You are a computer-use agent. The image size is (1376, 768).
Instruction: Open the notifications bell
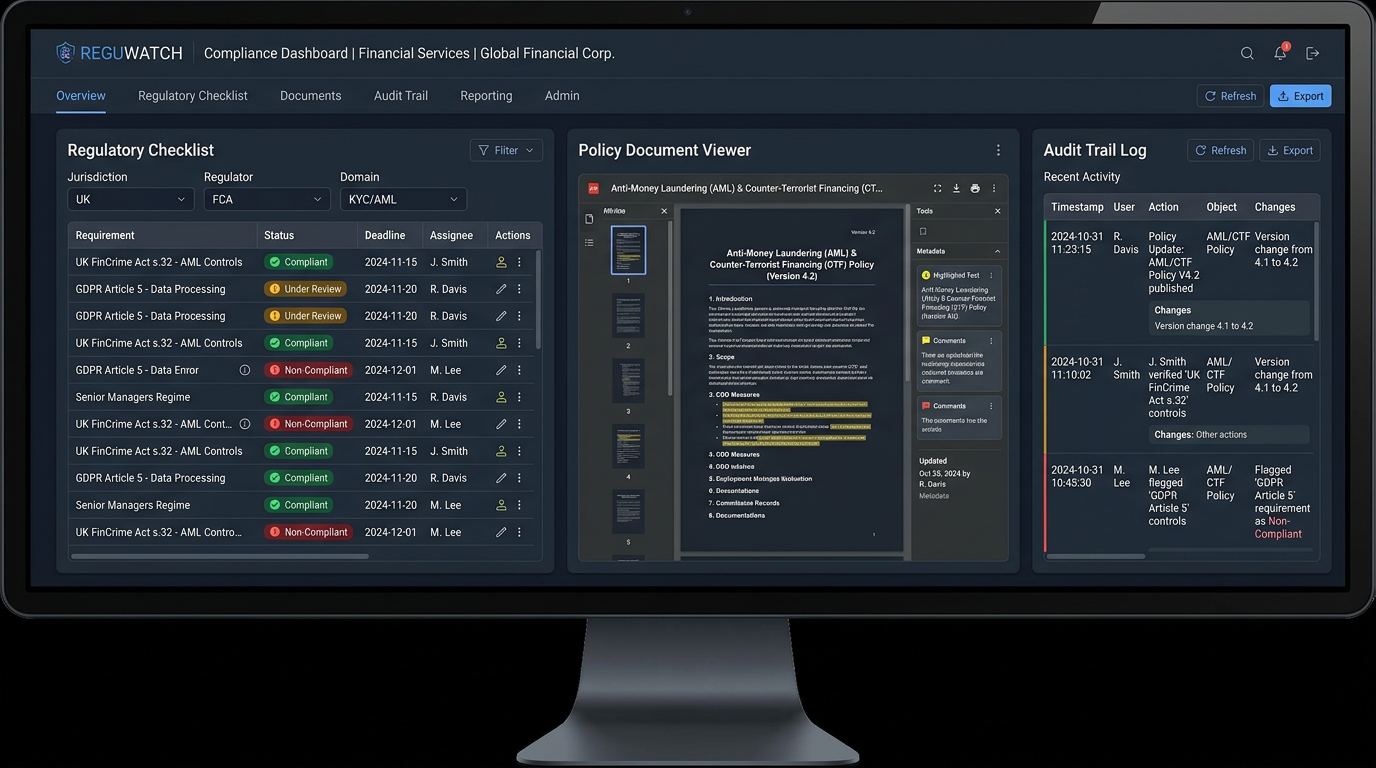coord(1280,54)
